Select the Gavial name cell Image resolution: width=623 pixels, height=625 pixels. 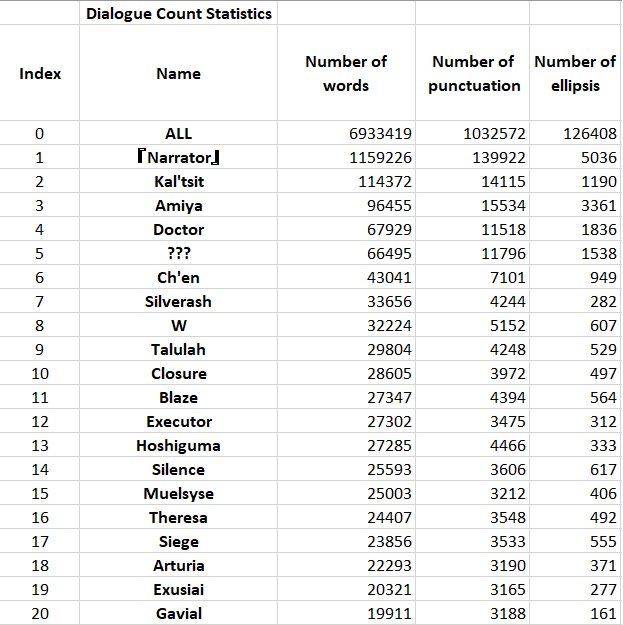pos(178,613)
